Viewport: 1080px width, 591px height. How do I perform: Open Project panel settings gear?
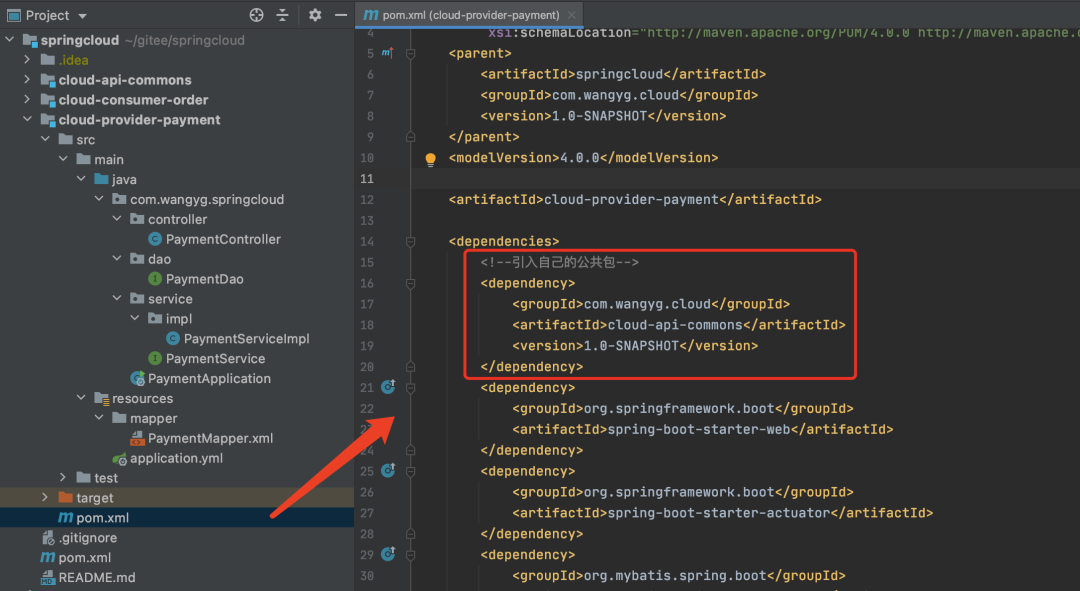click(315, 15)
